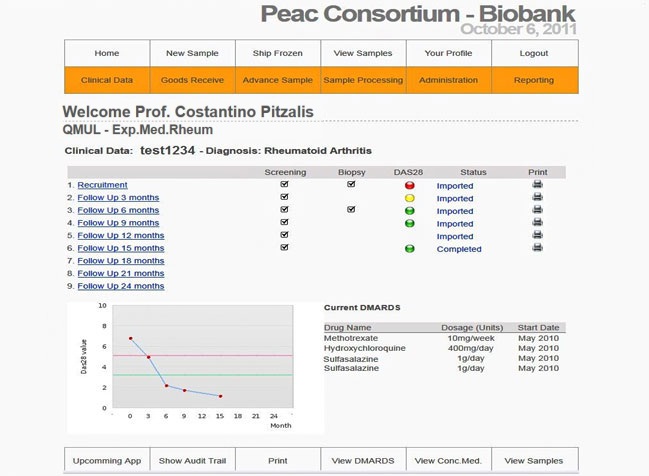The height and width of the screenshot is (476, 649).
Task: Toggle Screening checkbox for Follow Up 15 months
Action: (285, 248)
